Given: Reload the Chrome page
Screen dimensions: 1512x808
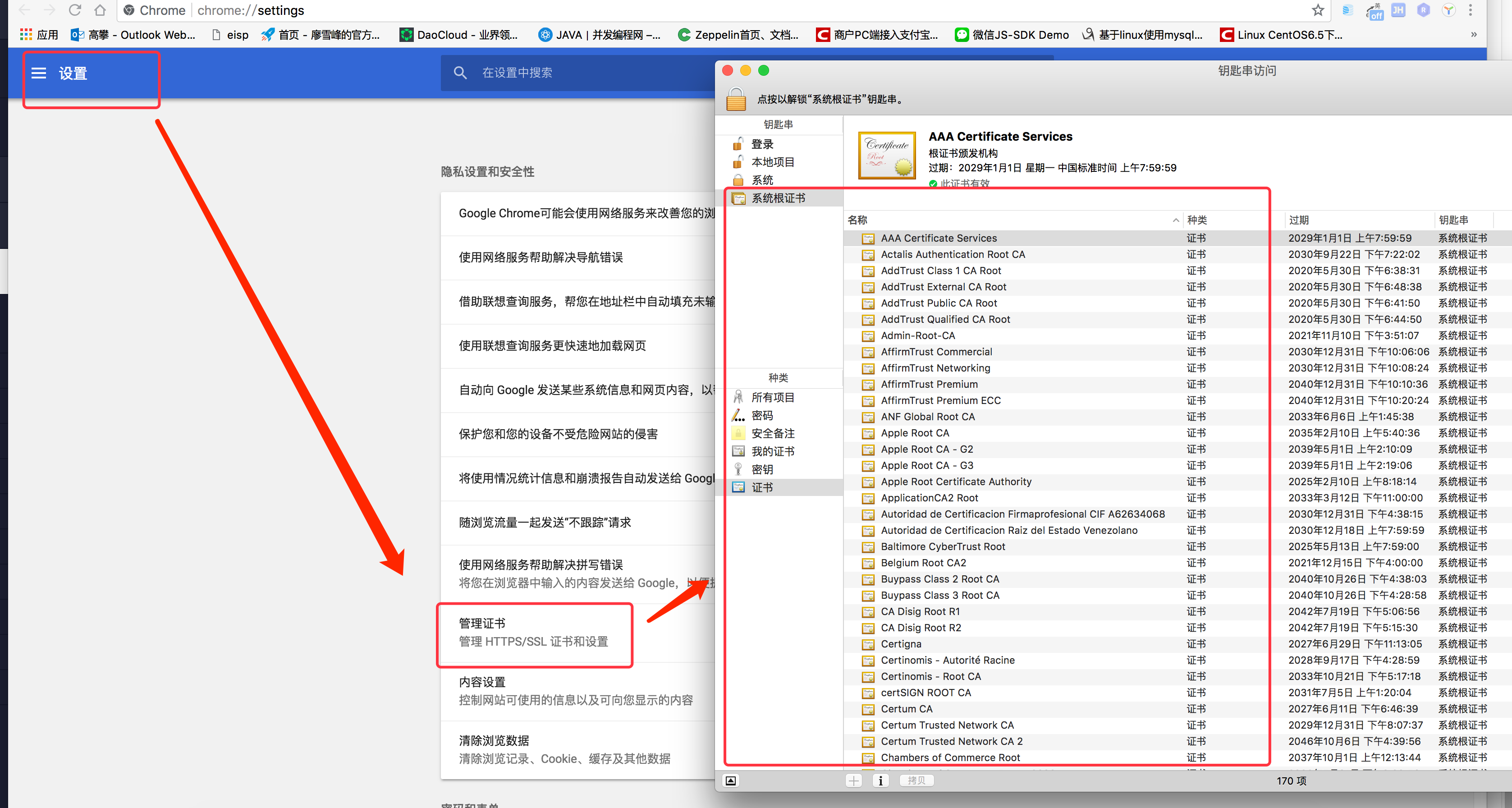Looking at the screenshot, I should pos(74,10).
